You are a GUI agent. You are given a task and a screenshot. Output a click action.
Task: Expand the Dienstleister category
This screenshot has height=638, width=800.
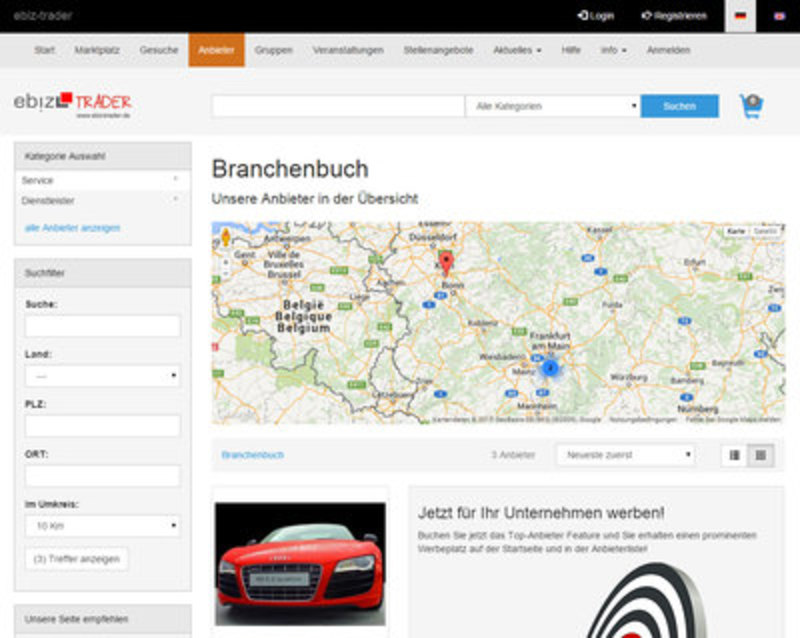click(103, 200)
